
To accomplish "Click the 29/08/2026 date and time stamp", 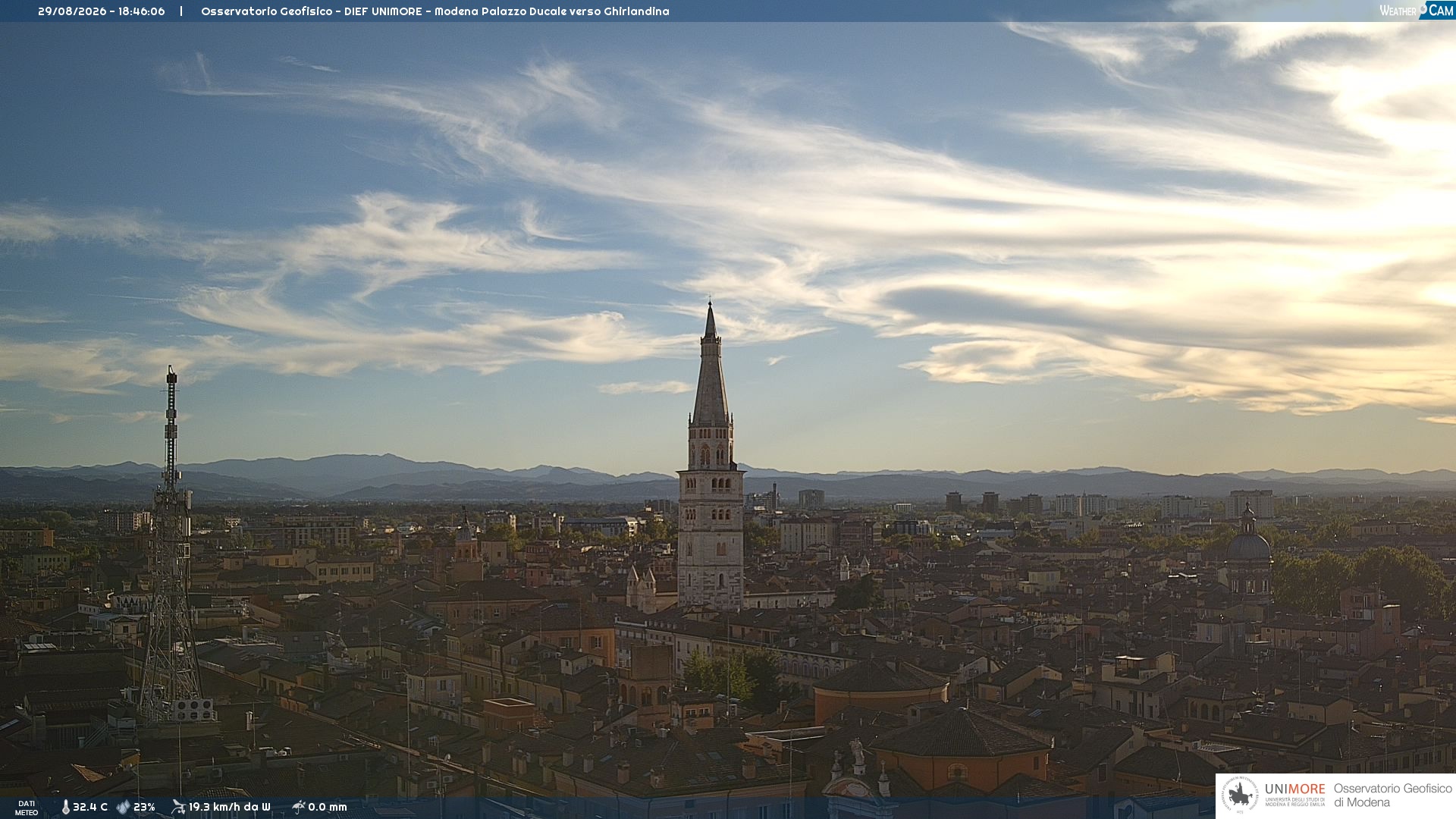I will click(x=102, y=11).
